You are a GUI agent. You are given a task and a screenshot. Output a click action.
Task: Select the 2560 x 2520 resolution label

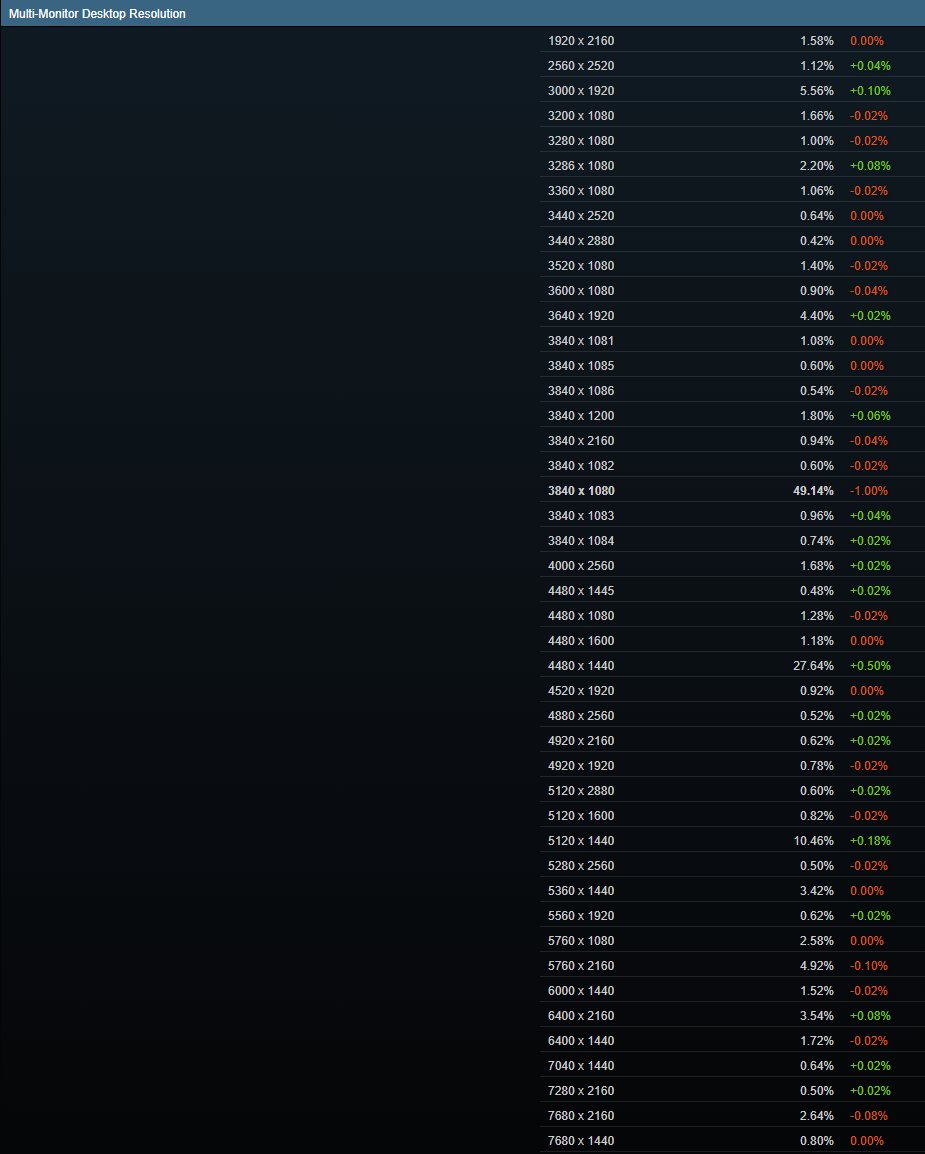tap(581, 66)
